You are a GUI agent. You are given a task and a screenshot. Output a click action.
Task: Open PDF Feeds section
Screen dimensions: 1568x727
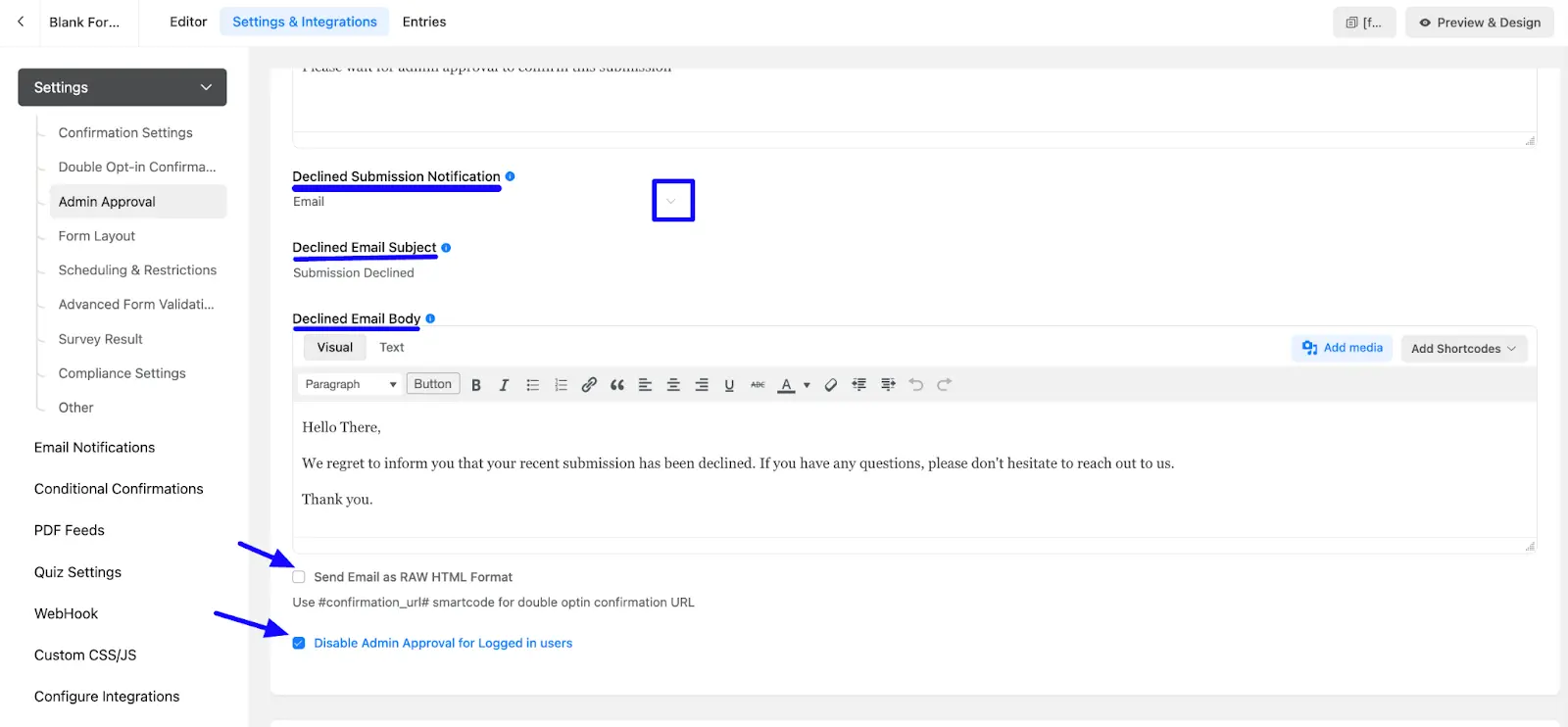tap(70, 530)
